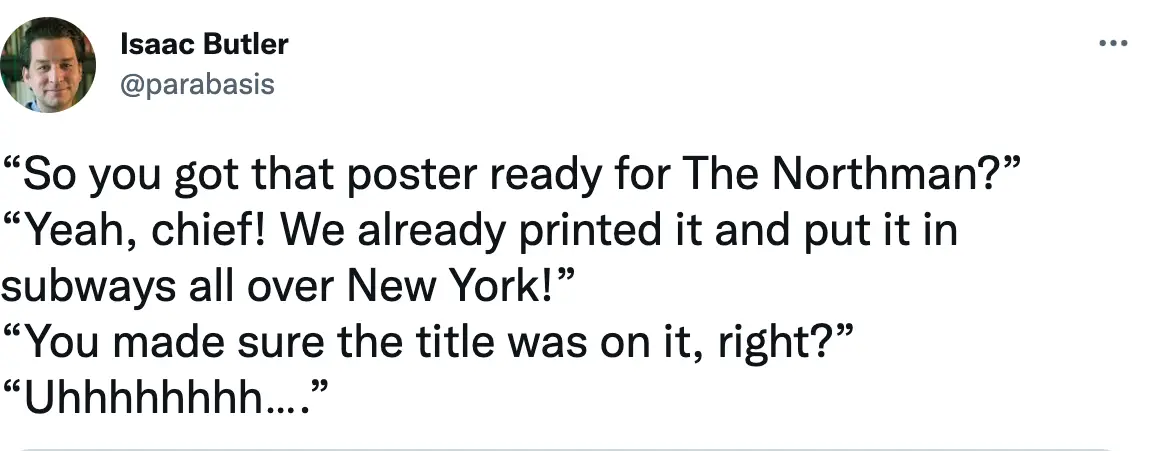
Task: Click Isaac Butler's profile avatar
Action: [x=47, y=64]
